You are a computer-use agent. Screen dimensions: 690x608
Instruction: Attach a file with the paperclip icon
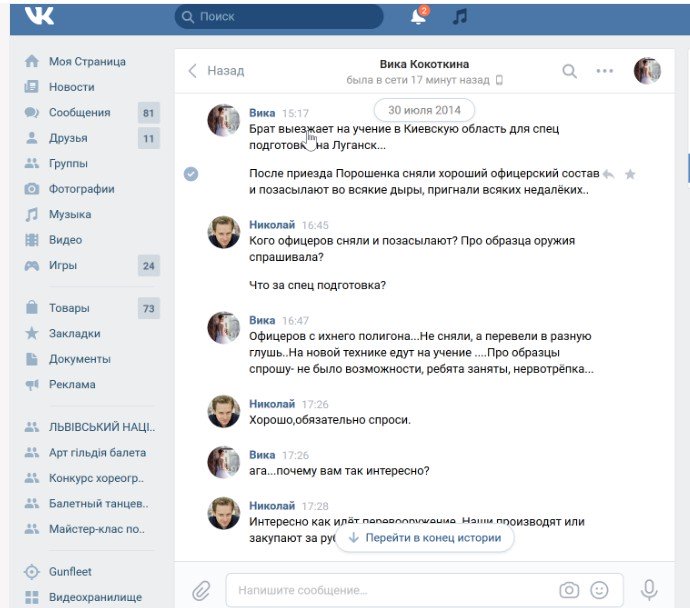pyautogui.click(x=201, y=589)
